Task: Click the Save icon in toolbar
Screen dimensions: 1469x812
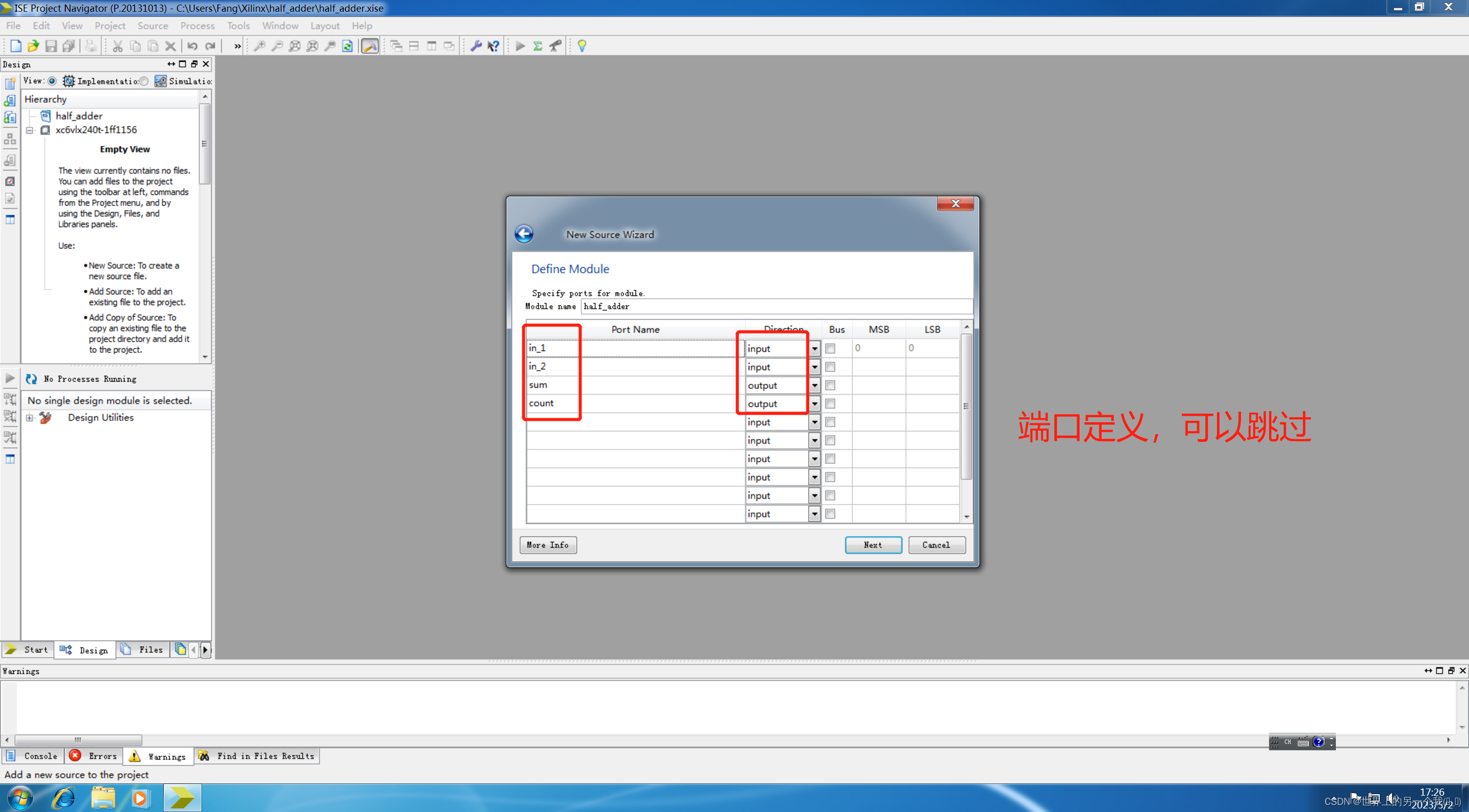Action: pyautogui.click(x=51, y=46)
